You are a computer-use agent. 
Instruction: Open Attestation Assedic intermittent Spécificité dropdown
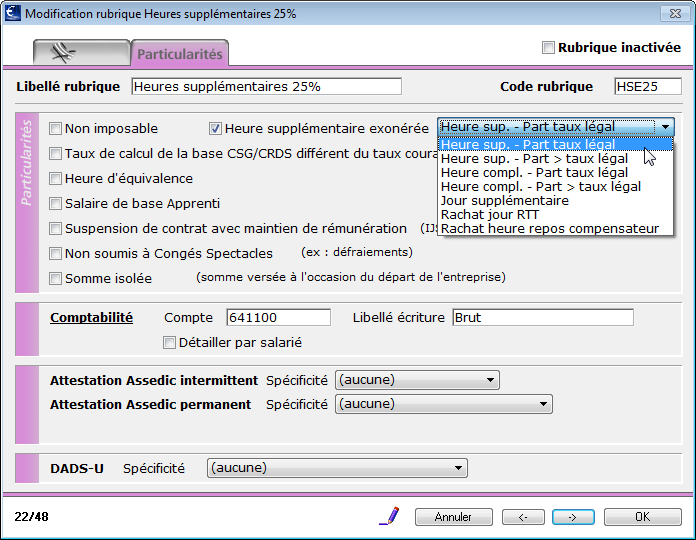417,380
